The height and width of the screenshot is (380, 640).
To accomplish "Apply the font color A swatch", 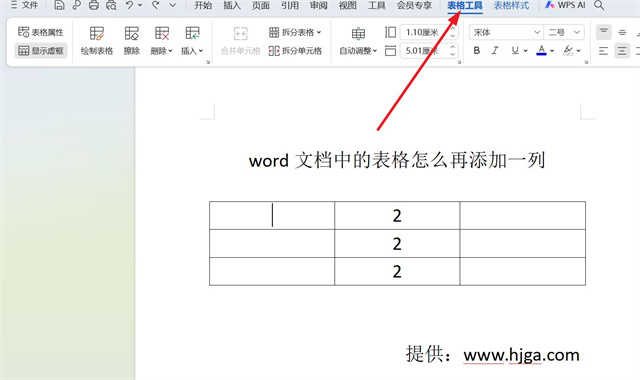I will point(541,51).
